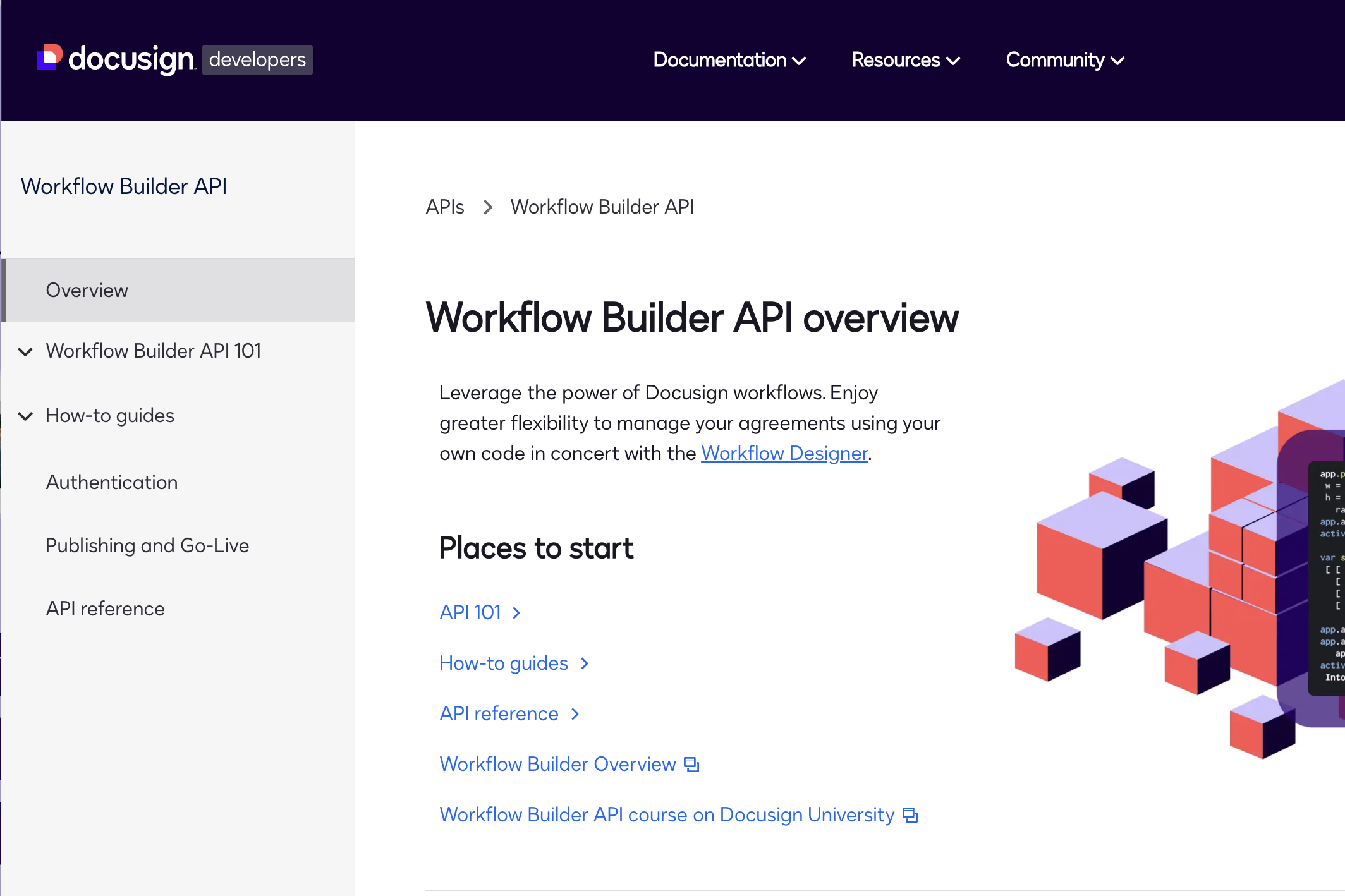Open the Resources dropdown menu

point(906,60)
